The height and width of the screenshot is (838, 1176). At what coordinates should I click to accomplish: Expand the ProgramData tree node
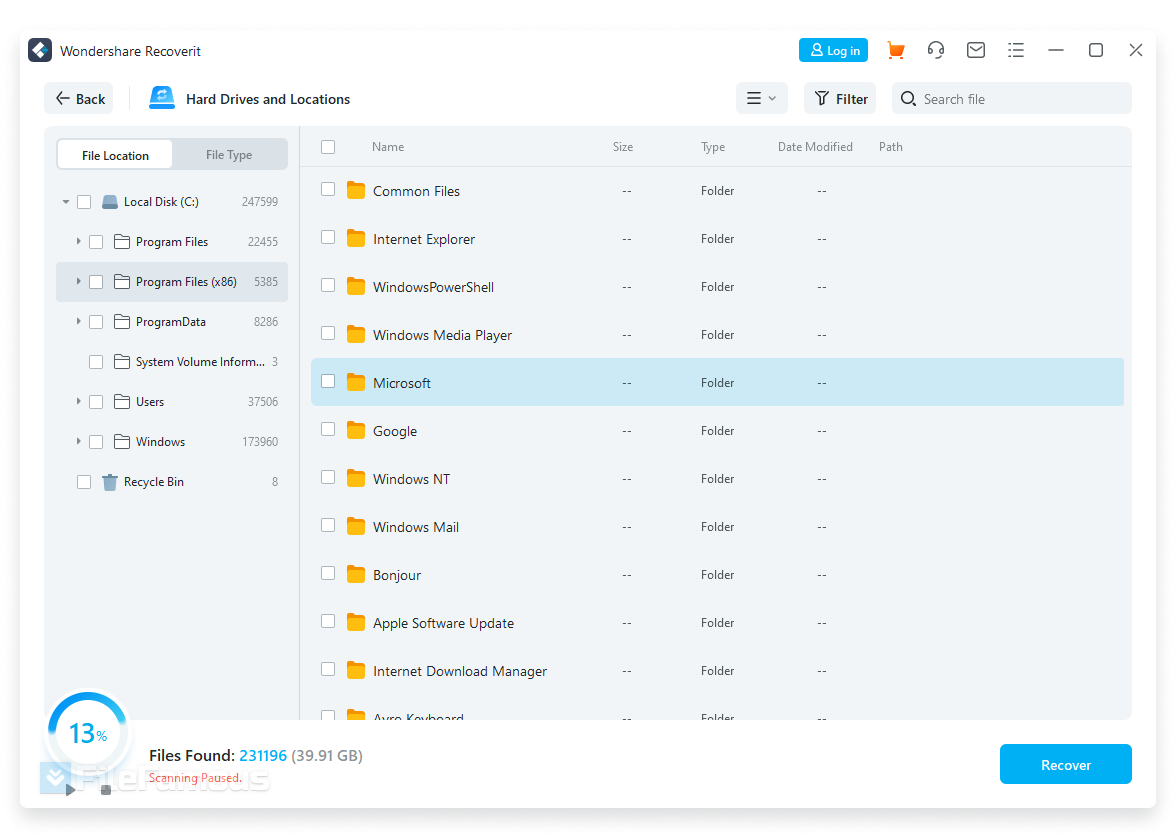(78, 322)
